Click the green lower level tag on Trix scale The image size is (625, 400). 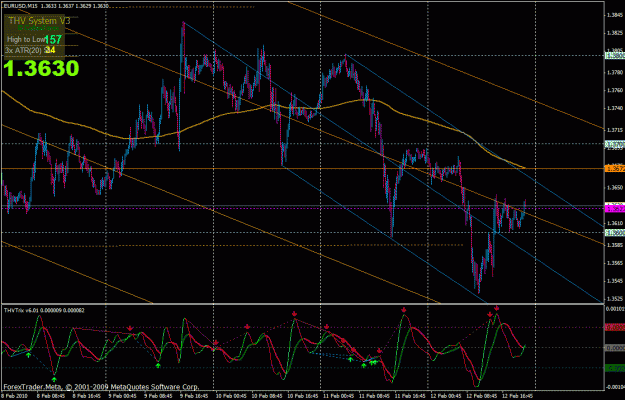click(x=615, y=368)
